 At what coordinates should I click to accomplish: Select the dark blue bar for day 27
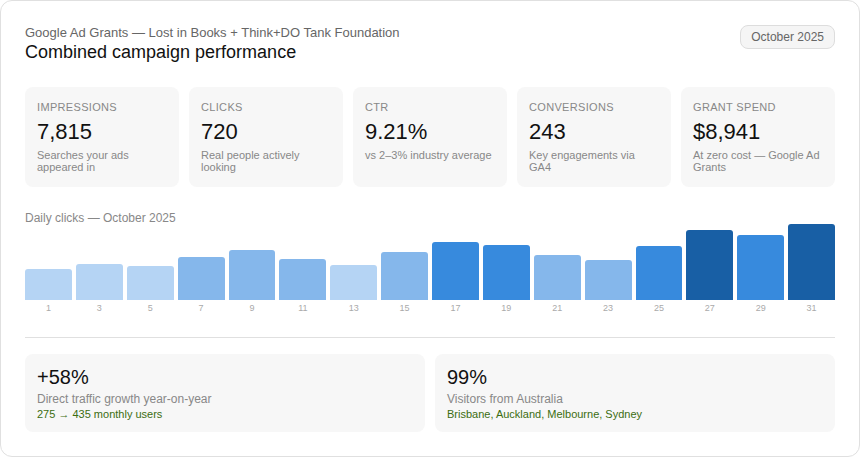point(709,266)
